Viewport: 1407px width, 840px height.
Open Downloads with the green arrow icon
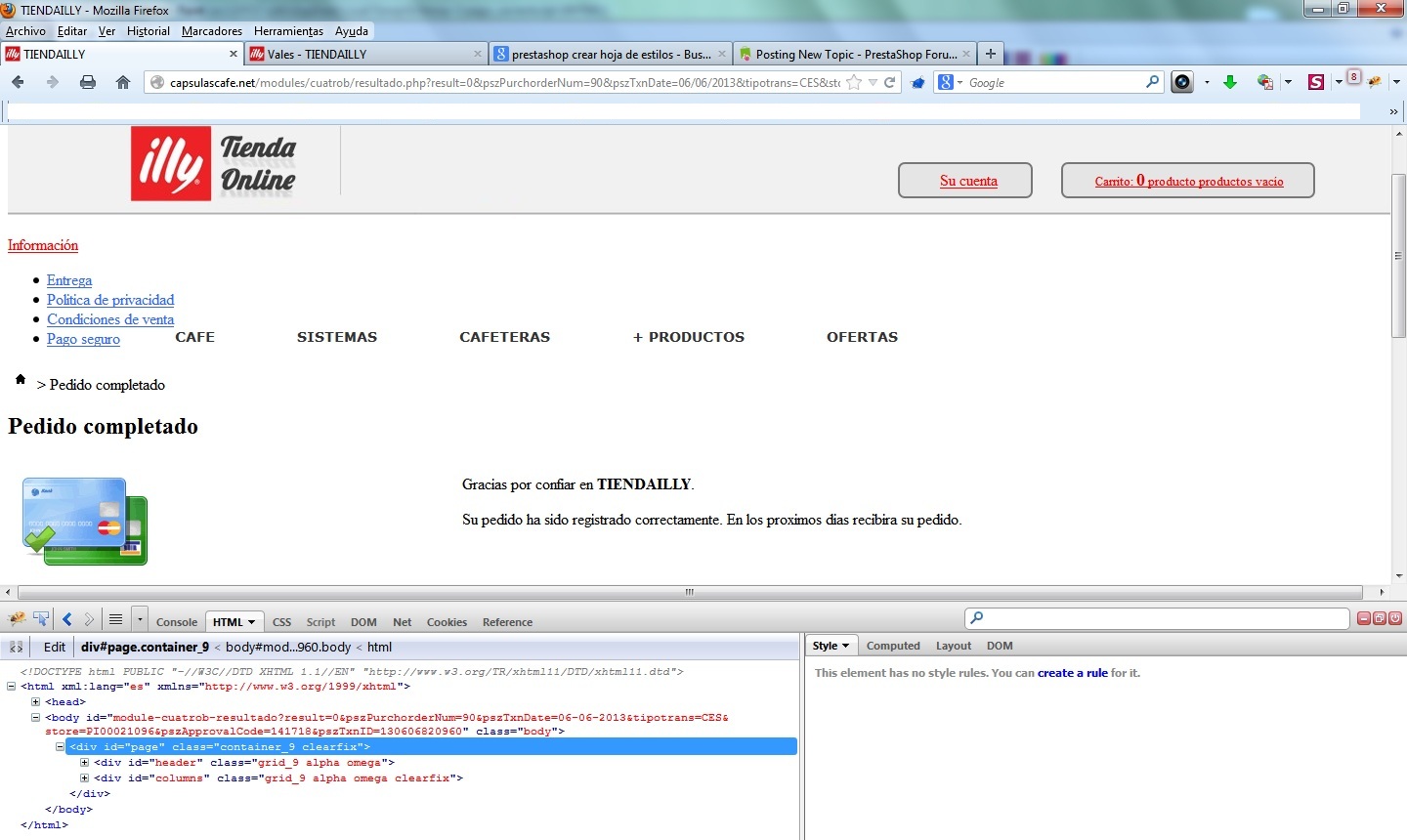tap(1230, 82)
